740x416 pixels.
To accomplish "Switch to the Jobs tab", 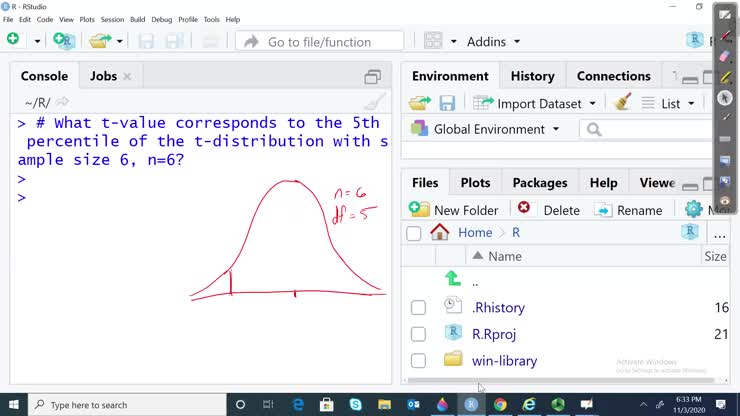I will (103, 76).
